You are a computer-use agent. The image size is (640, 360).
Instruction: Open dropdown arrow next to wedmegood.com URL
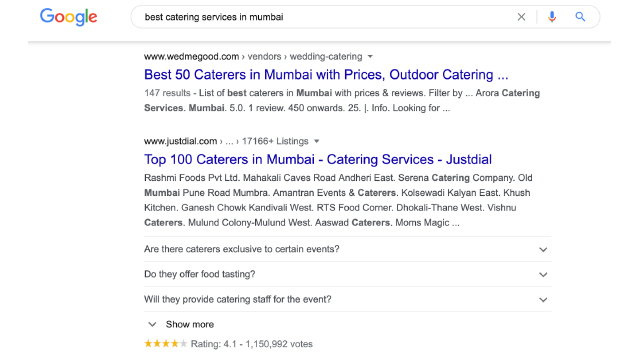click(370, 57)
